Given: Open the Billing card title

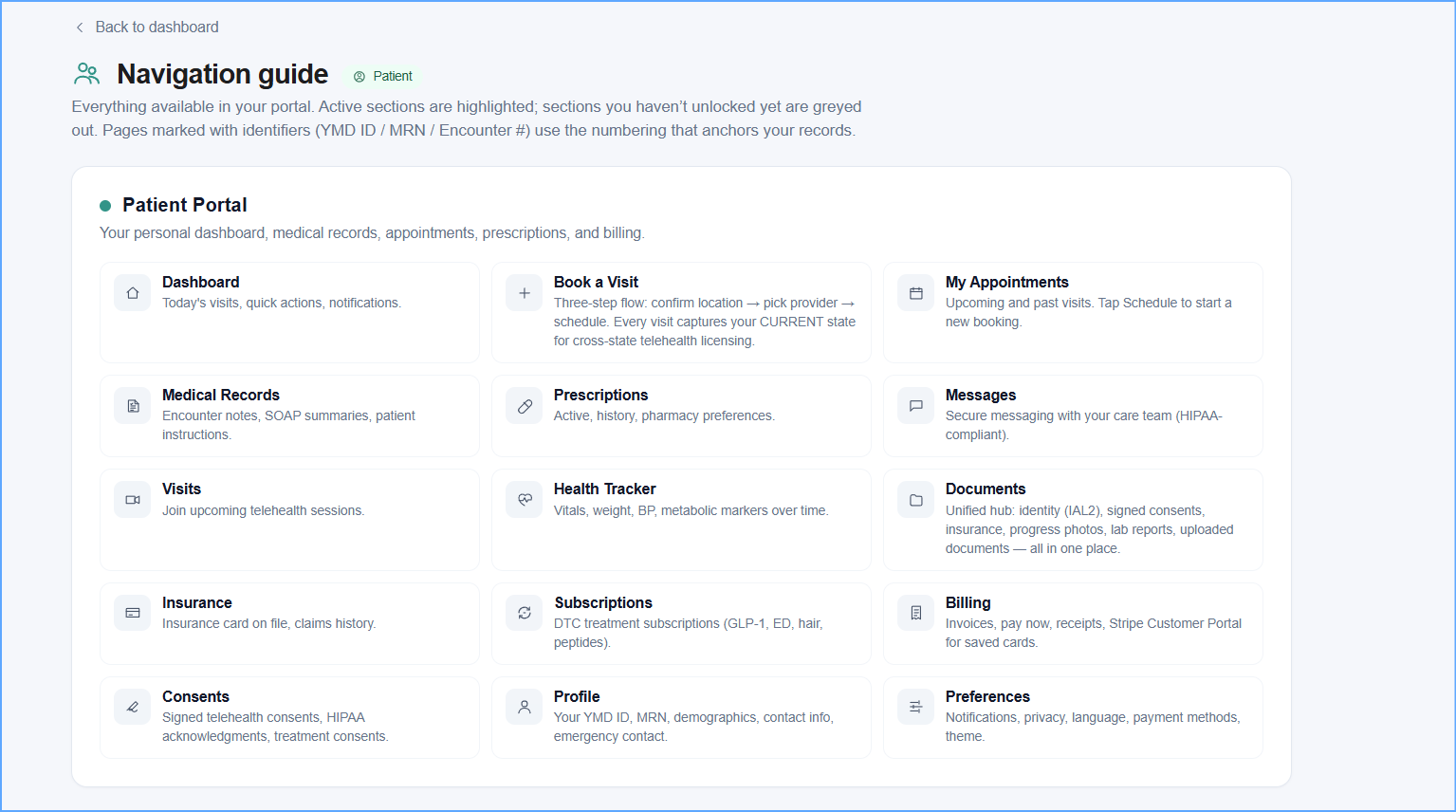Looking at the screenshot, I should click(968, 602).
